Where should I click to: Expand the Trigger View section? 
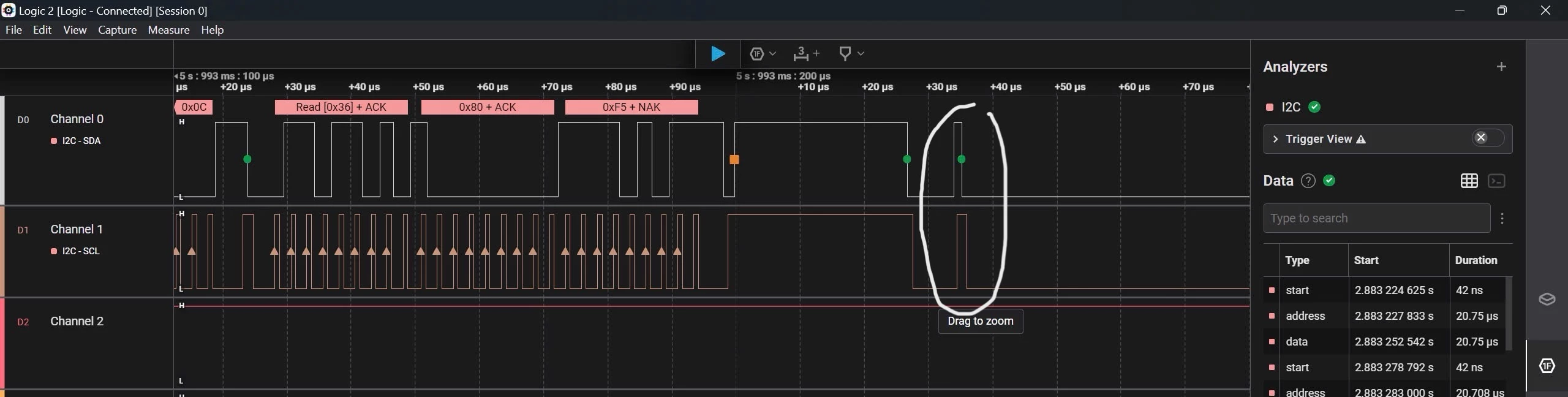coord(1275,139)
